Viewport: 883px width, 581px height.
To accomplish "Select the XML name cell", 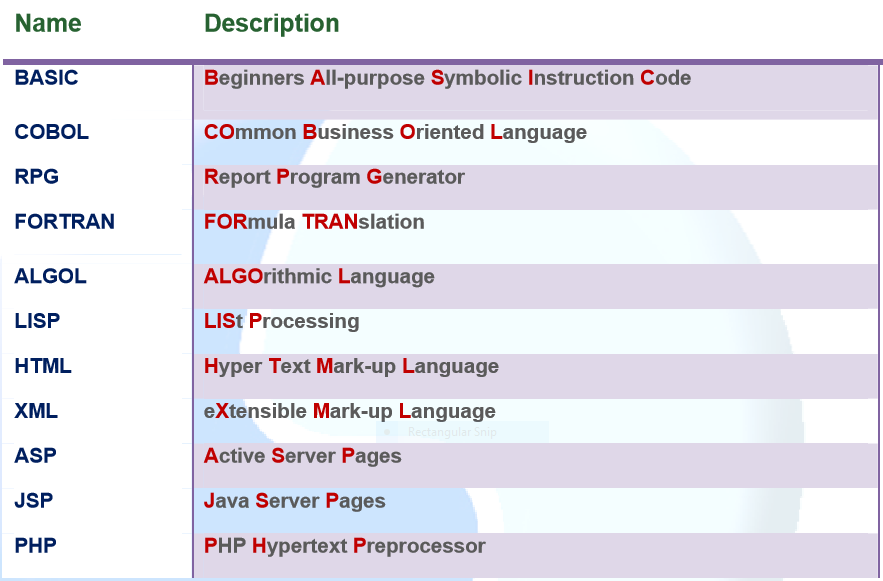I will [x=36, y=411].
